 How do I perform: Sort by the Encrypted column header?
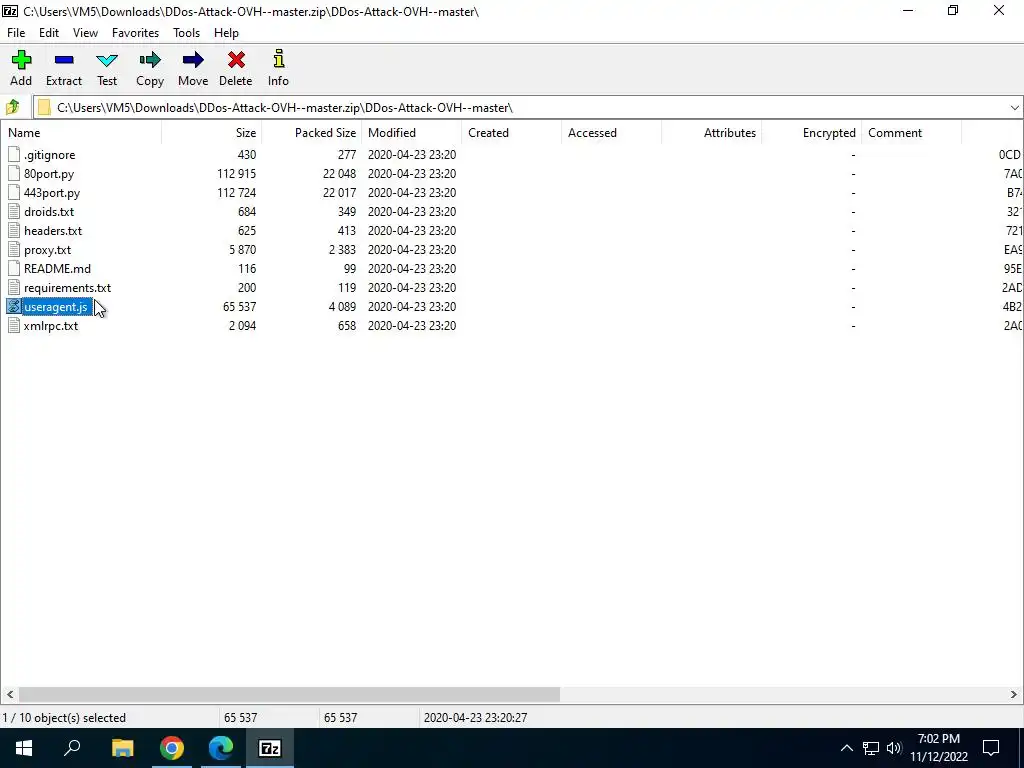click(x=811, y=133)
